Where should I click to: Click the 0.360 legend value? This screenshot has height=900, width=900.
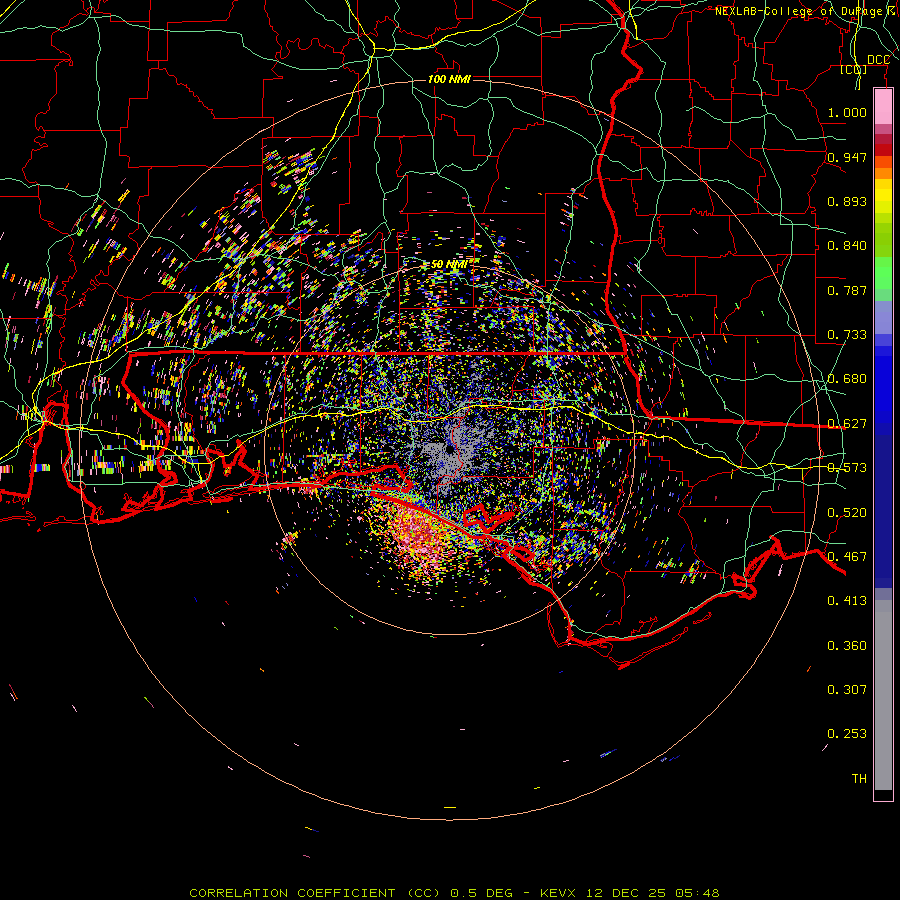(x=847, y=646)
